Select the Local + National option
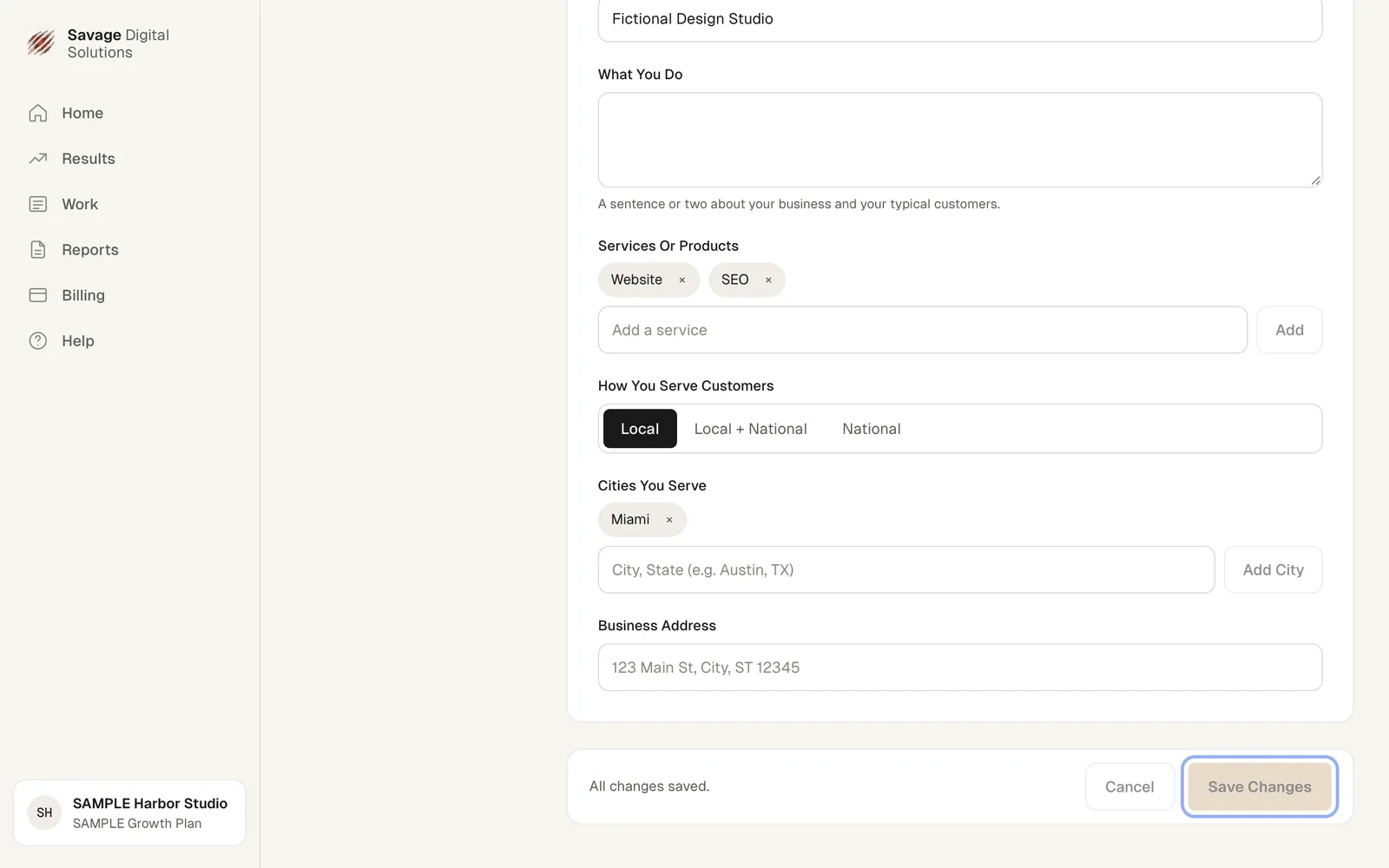 pyautogui.click(x=751, y=429)
